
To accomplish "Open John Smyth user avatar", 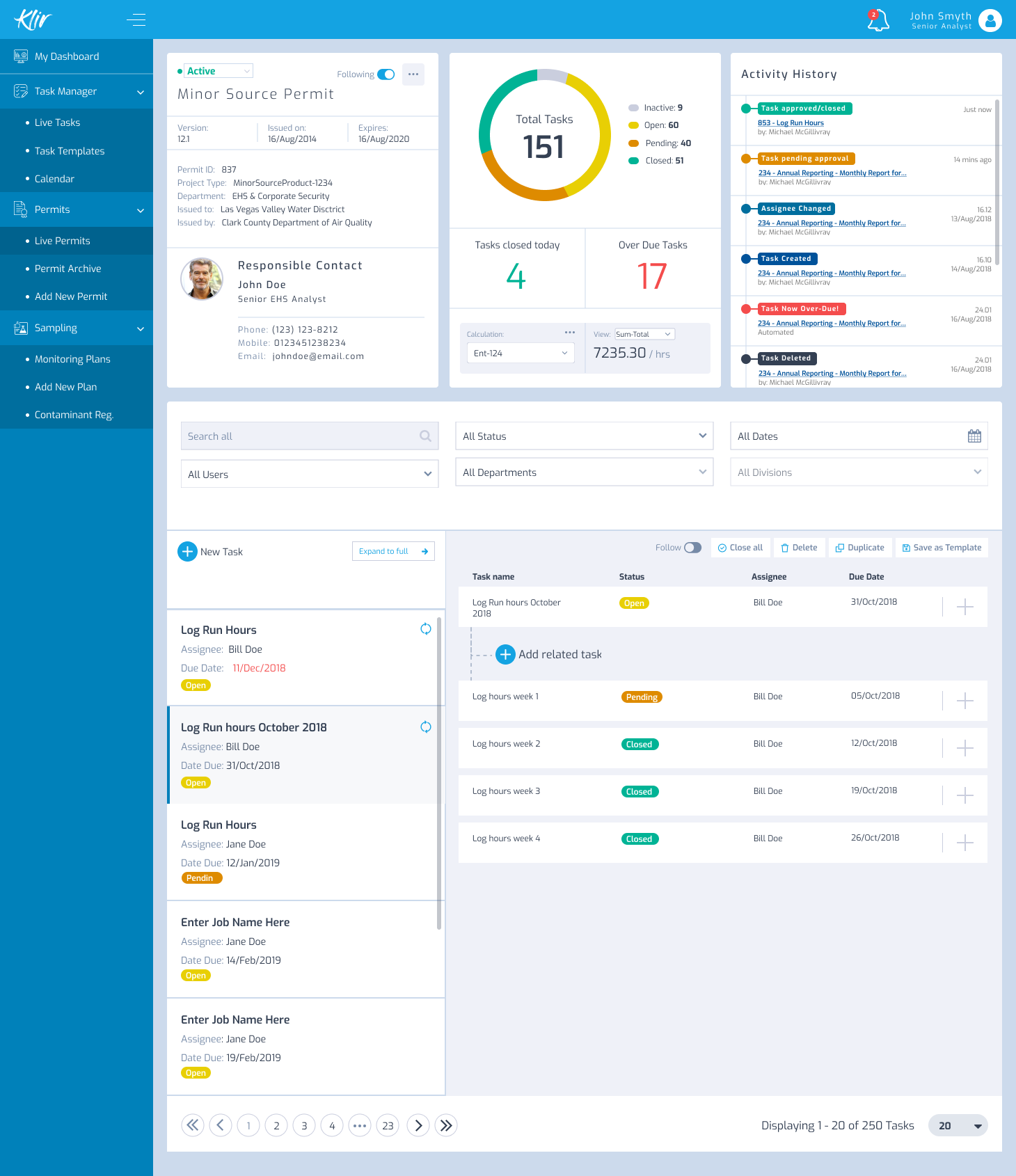I will pos(990,20).
